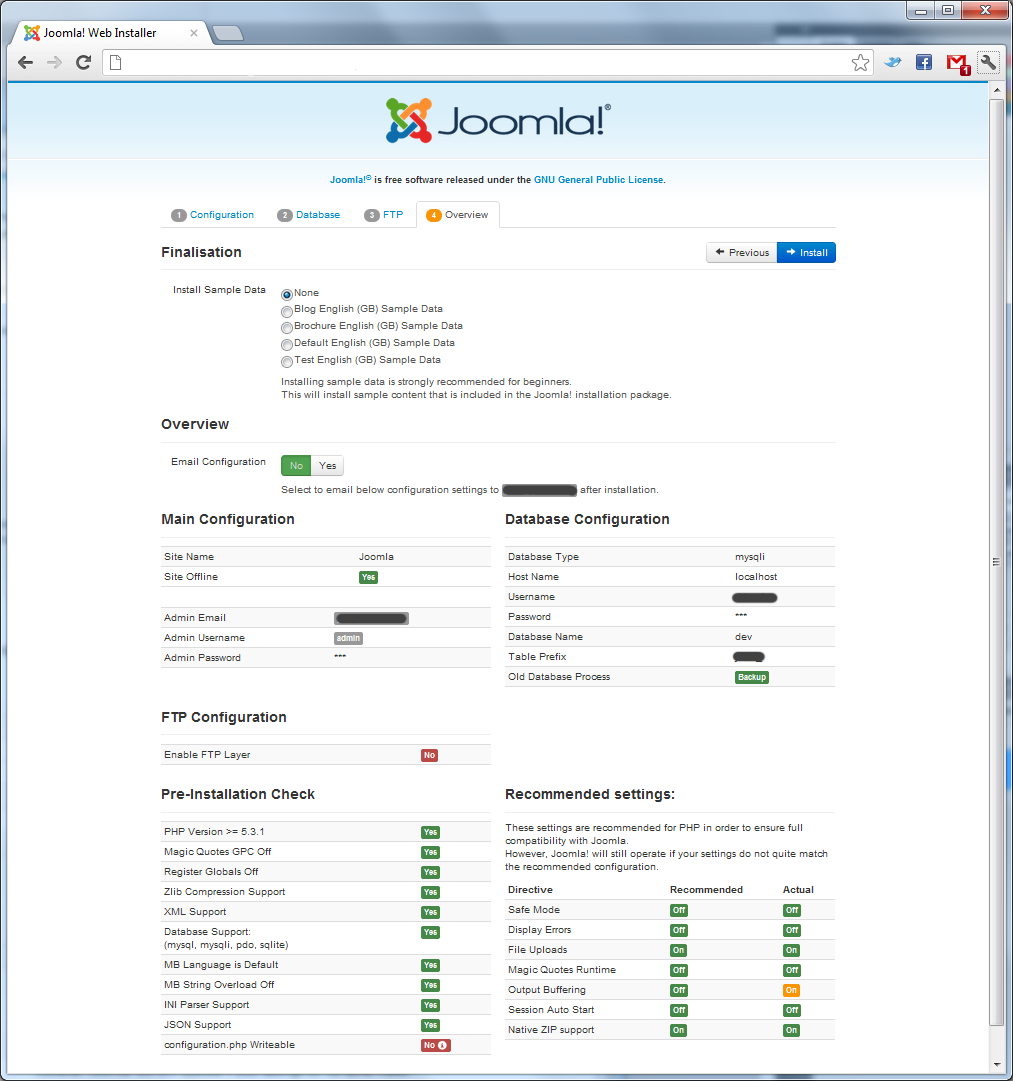1013x1081 pixels.
Task: Reload the page with the refresh icon
Action: pos(83,63)
